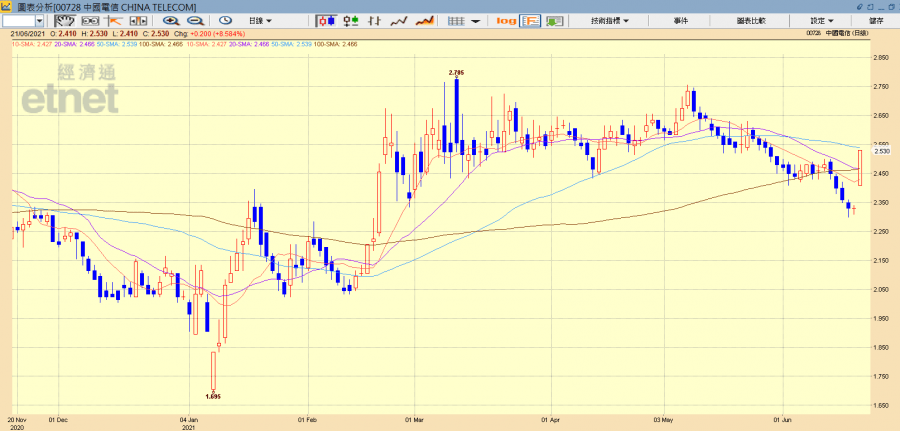Open the 設定 settings menu
This screenshot has height=431, width=900.
pos(821,21)
